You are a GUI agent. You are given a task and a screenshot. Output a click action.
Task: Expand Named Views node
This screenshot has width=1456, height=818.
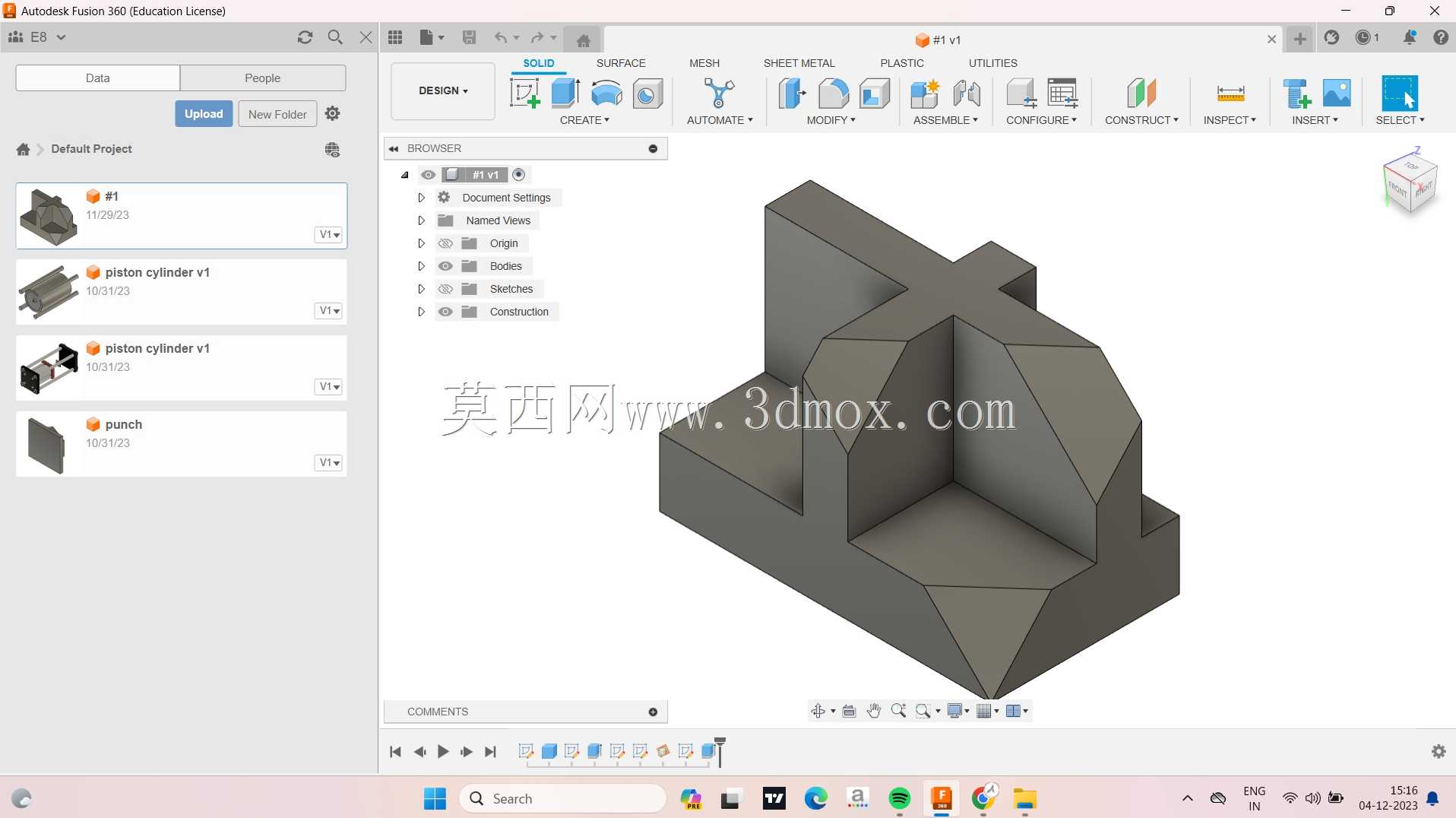pyautogui.click(x=421, y=220)
